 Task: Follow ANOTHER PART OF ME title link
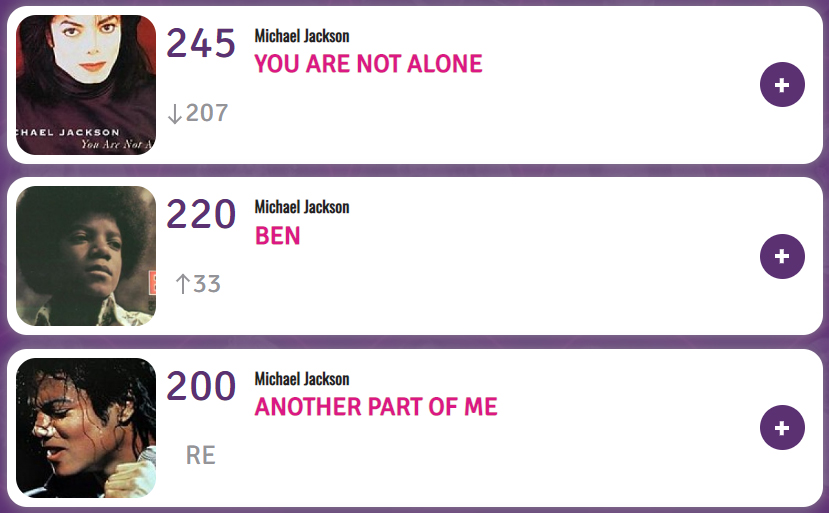[376, 407]
